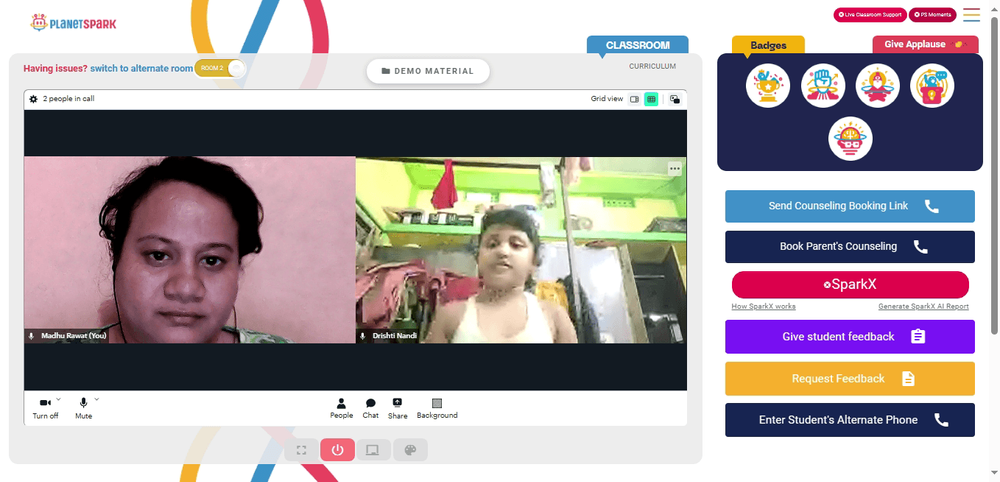Open the People panel
The width and height of the screenshot is (1000, 482).
(341, 409)
